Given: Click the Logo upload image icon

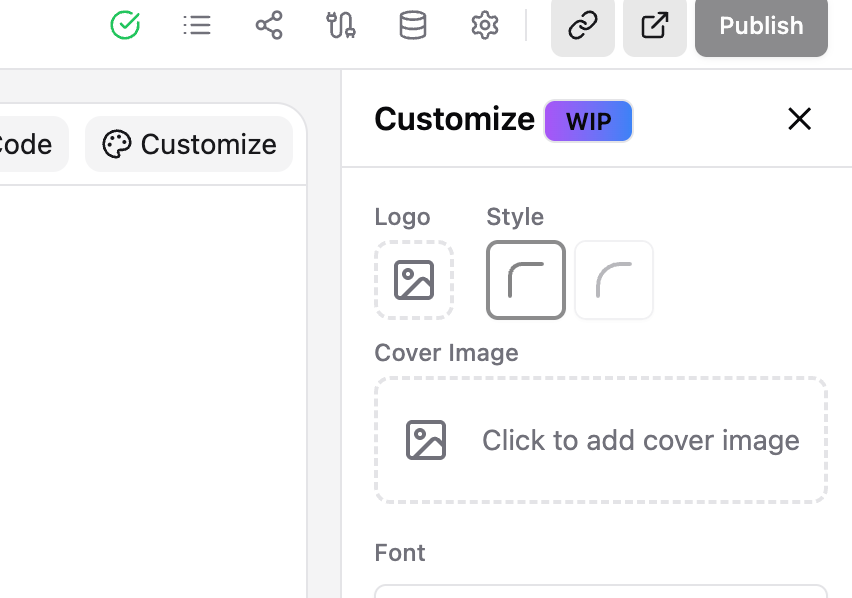Looking at the screenshot, I should click(x=414, y=280).
